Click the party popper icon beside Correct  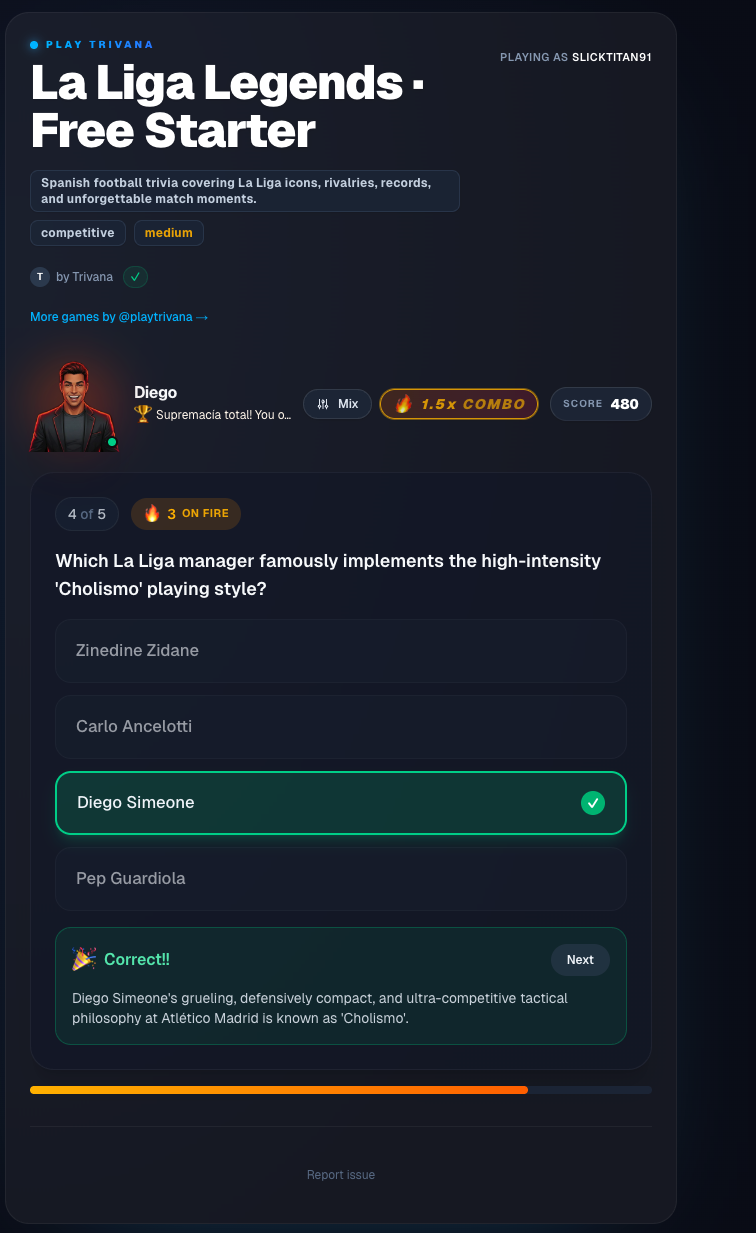(x=84, y=959)
